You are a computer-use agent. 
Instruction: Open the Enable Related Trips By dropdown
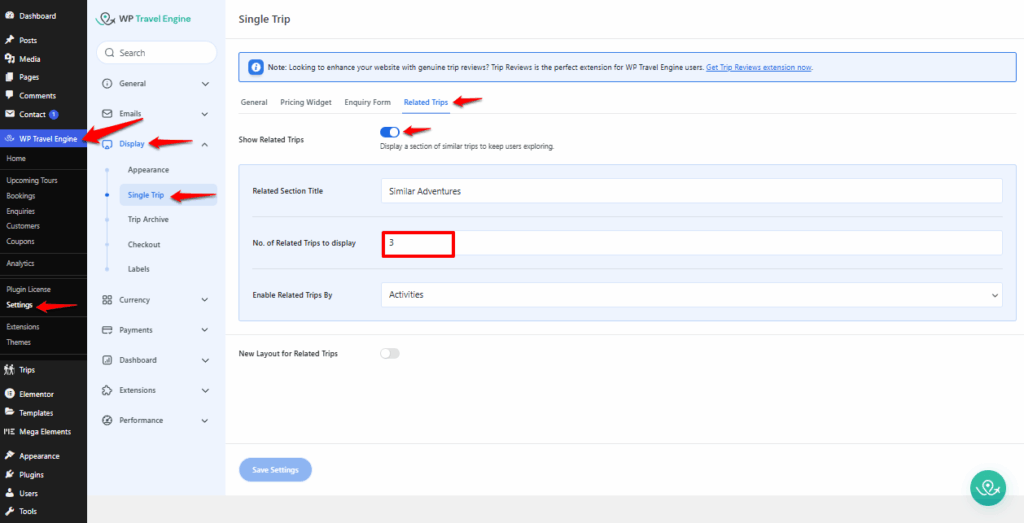pyautogui.click(x=691, y=295)
